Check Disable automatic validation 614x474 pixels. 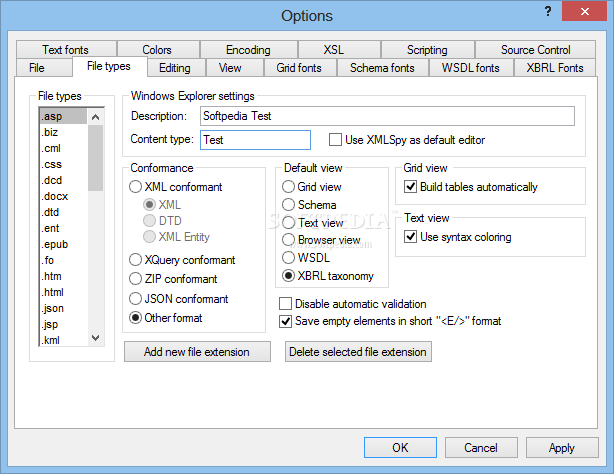286,304
